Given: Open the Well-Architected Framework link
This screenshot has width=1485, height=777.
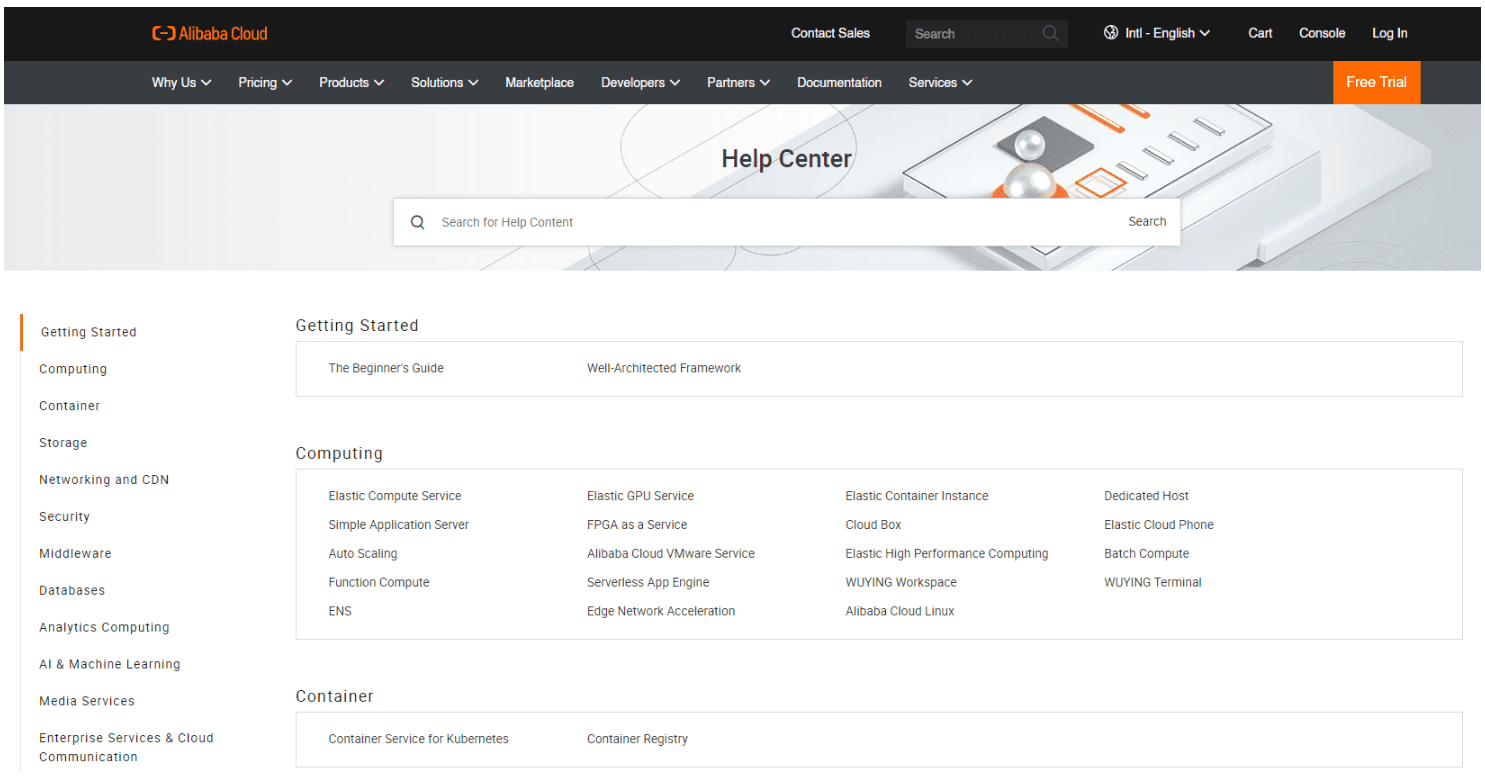Looking at the screenshot, I should (x=664, y=368).
